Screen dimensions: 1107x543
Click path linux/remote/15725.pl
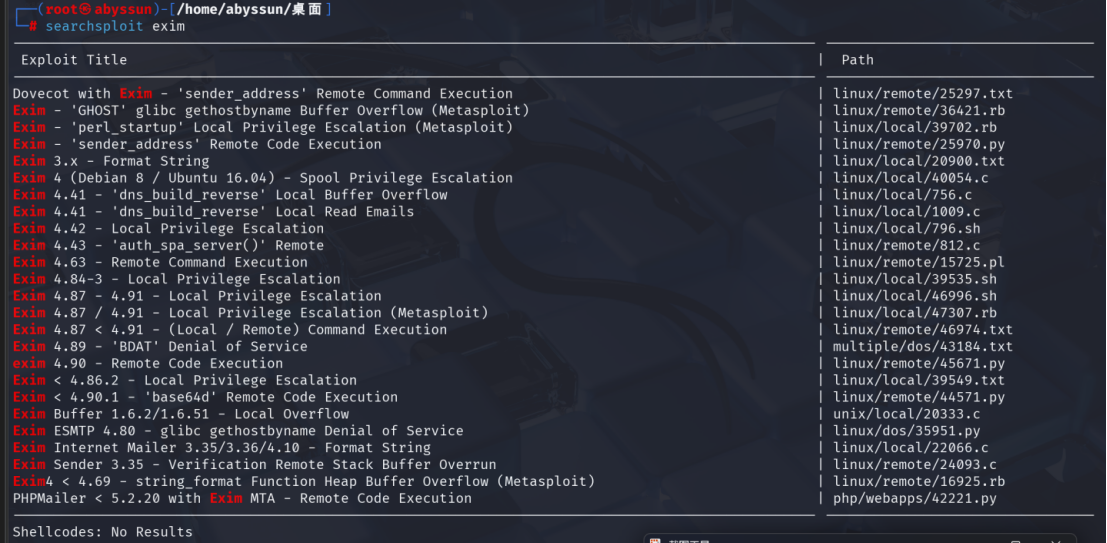[x=919, y=262]
